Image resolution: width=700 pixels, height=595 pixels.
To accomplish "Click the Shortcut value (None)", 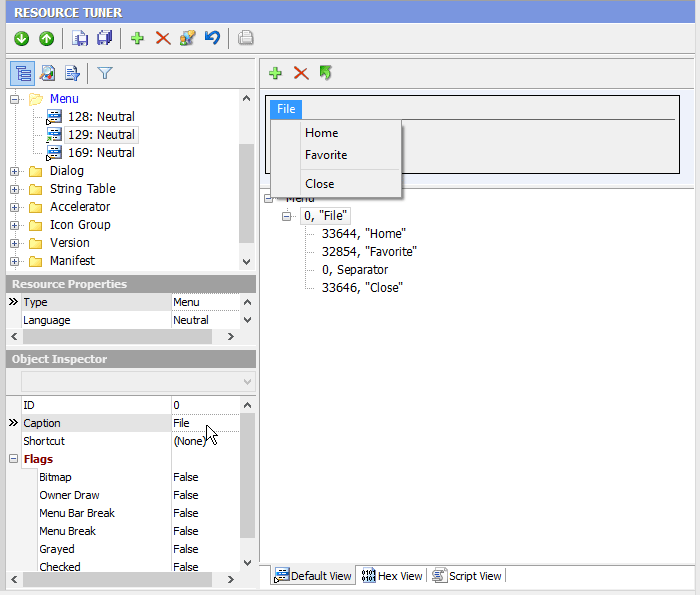I will [x=205, y=441].
